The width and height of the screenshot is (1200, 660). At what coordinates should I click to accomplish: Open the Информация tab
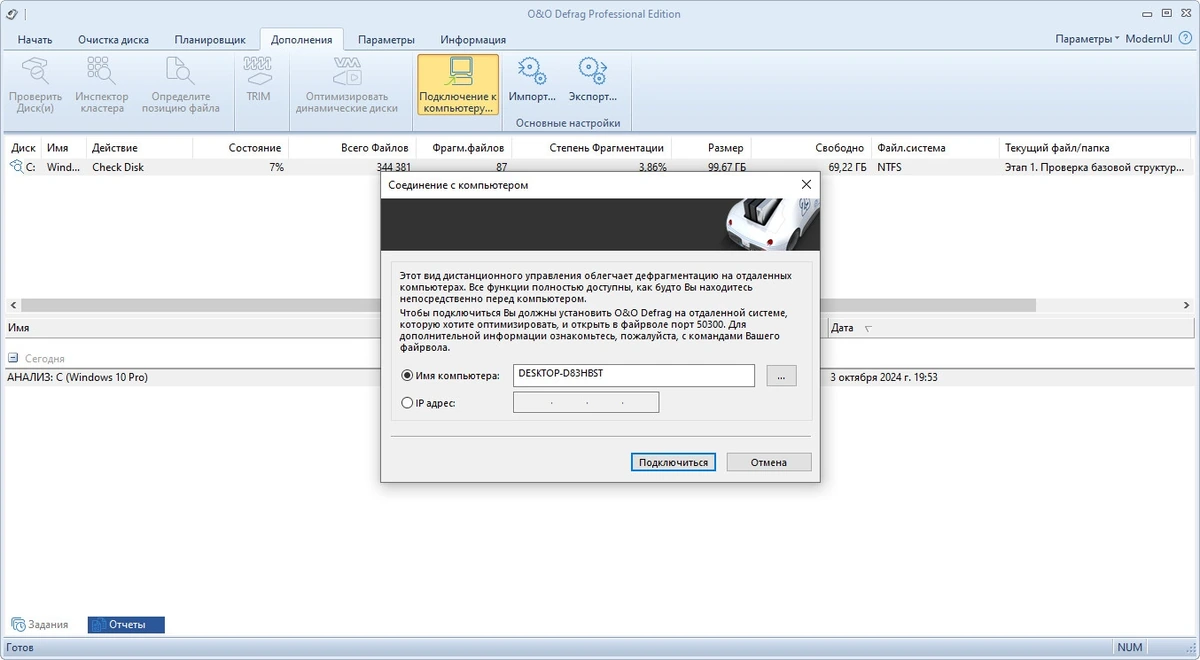coord(473,39)
